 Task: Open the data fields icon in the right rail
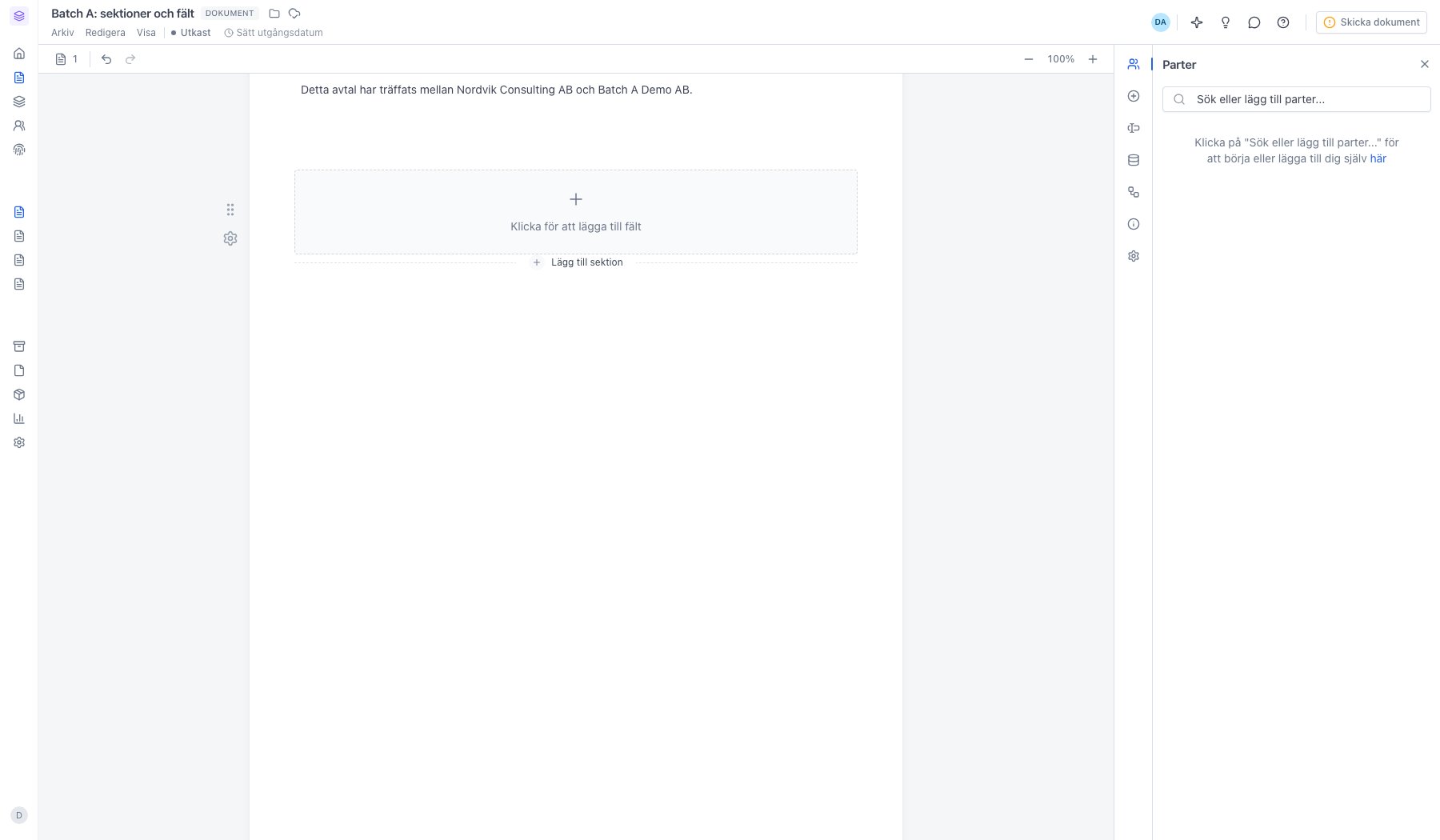click(x=1134, y=128)
